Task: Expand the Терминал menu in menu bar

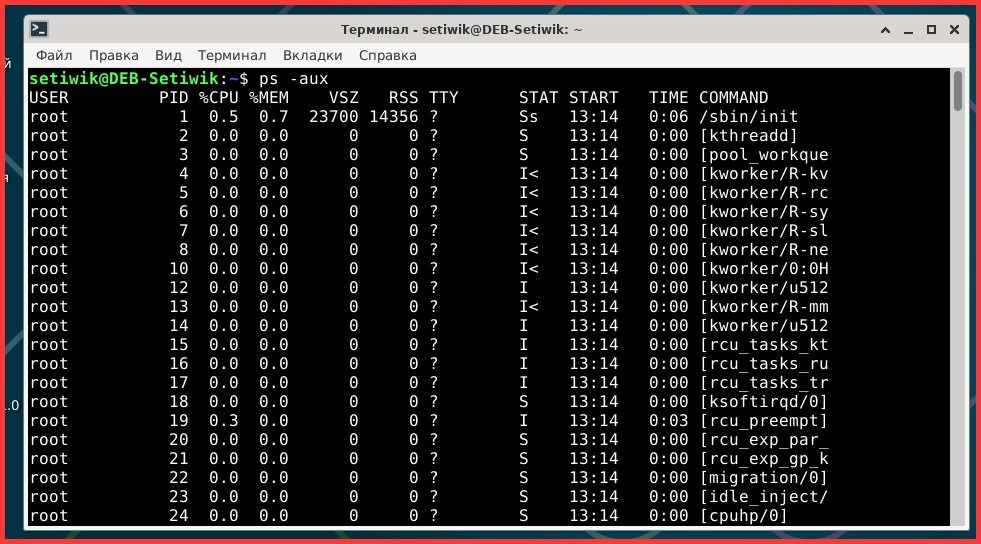Action: tap(232, 55)
